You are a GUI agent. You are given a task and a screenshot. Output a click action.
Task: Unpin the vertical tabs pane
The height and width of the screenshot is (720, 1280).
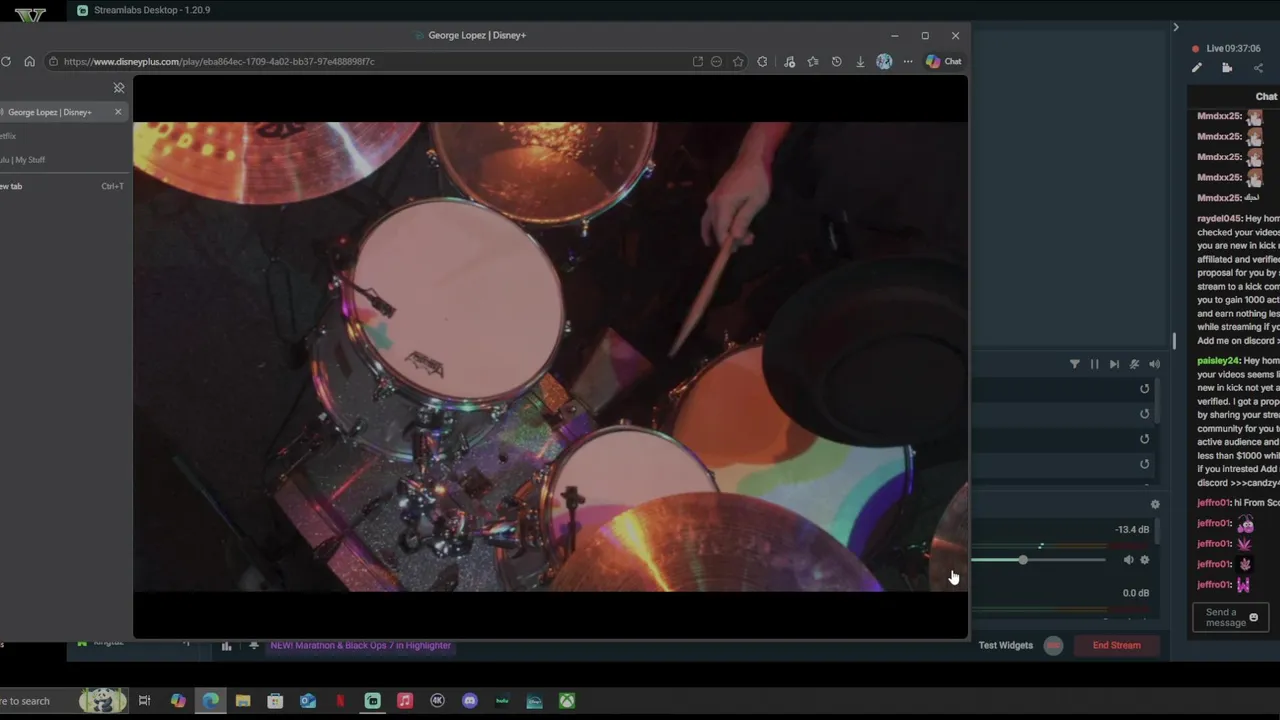(x=119, y=88)
